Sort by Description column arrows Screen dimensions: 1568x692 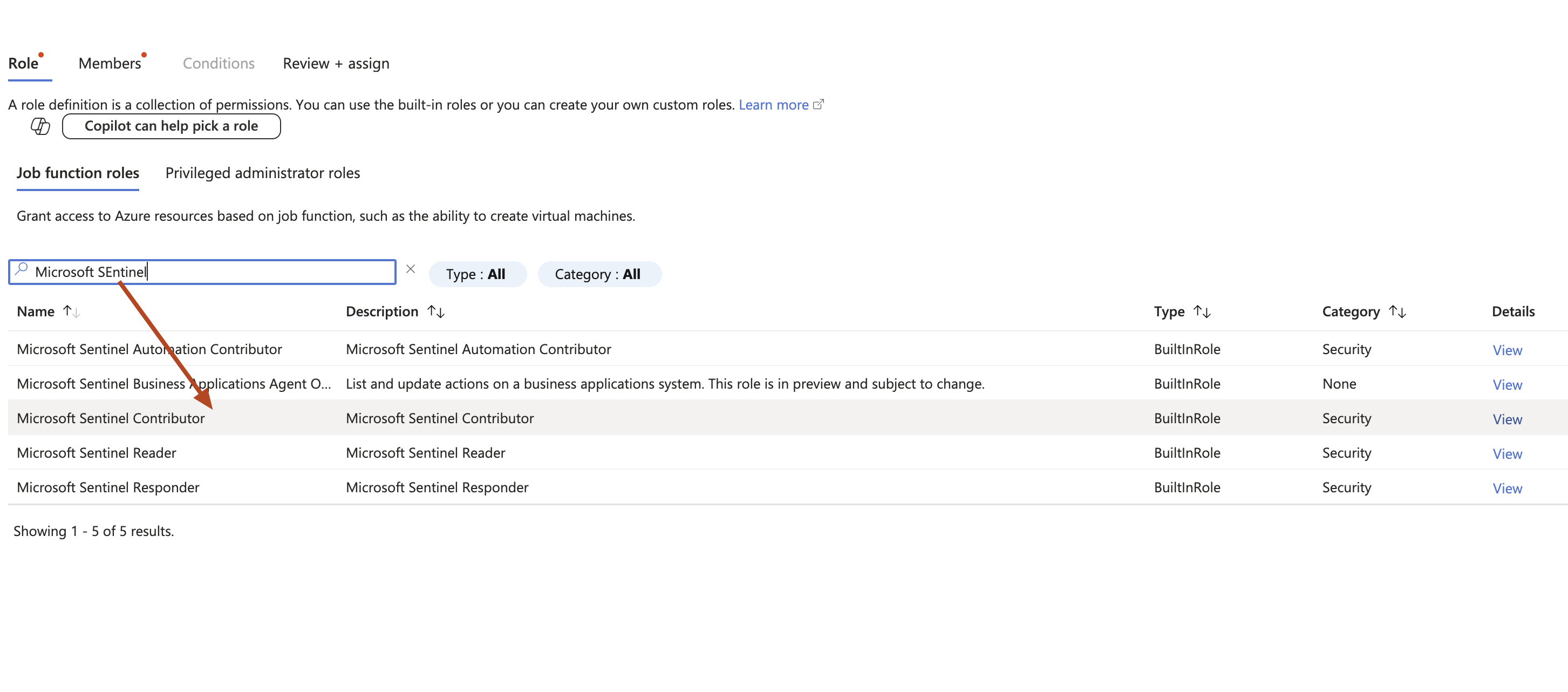(x=436, y=311)
